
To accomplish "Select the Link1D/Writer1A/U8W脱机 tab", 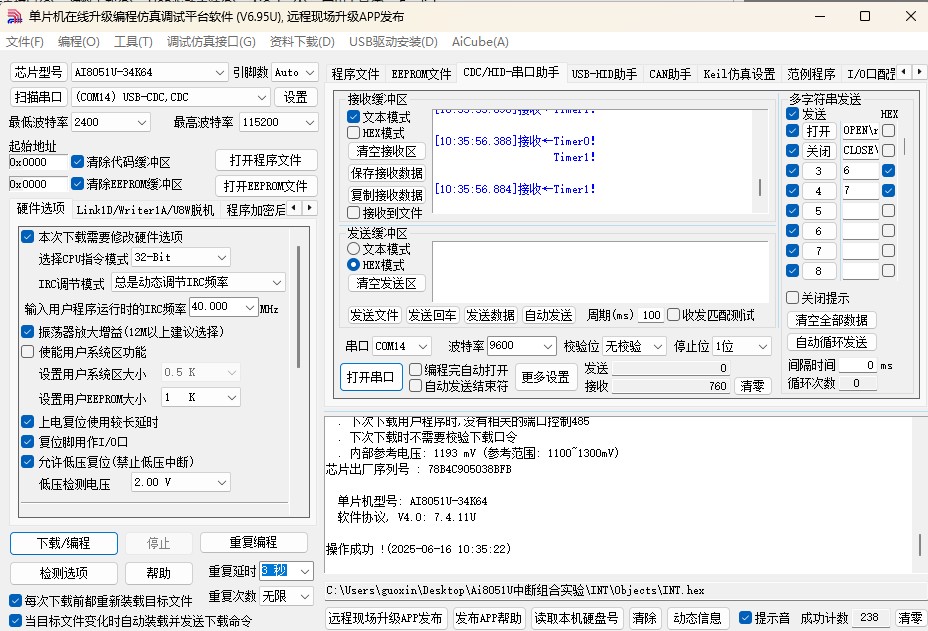I will click(x=145, y=210).
